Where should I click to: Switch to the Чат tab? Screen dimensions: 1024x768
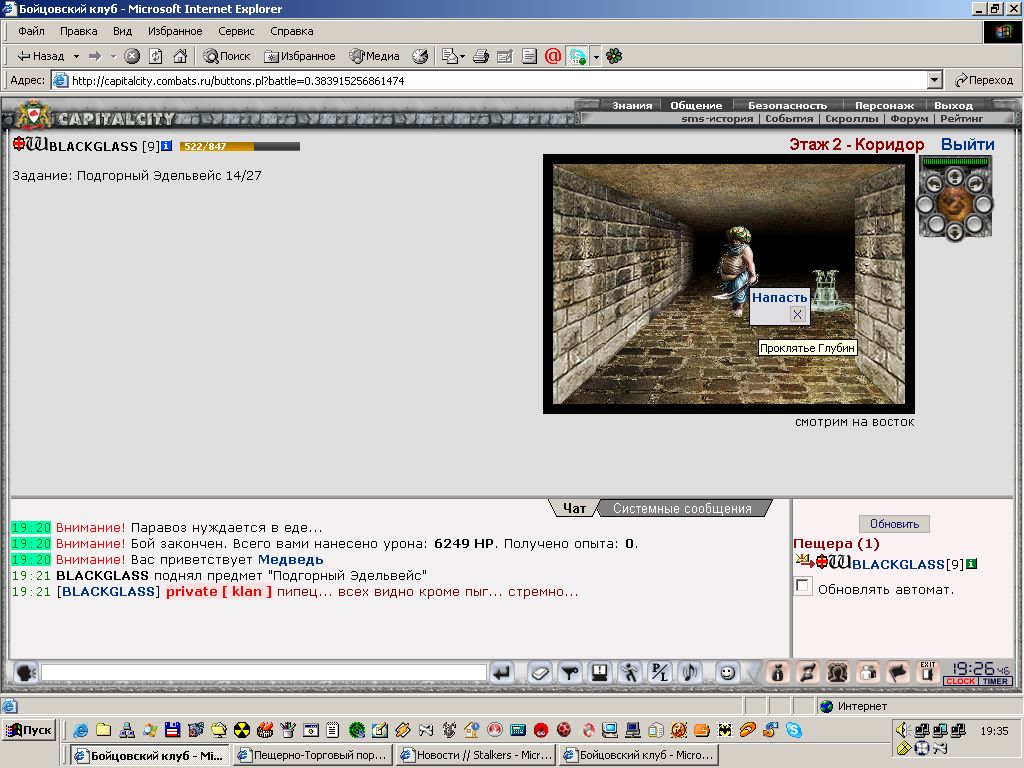(574, 508)
